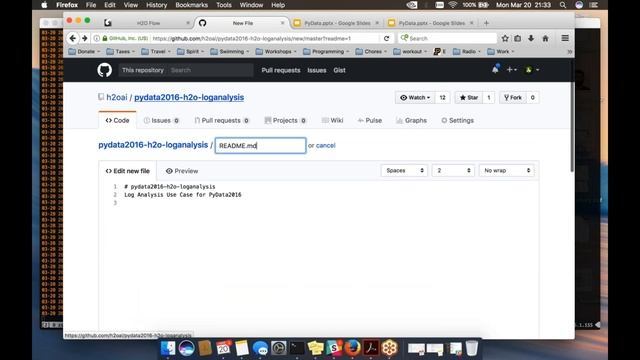Open the Bookmarks menu in menu bar

pos(191,5)
